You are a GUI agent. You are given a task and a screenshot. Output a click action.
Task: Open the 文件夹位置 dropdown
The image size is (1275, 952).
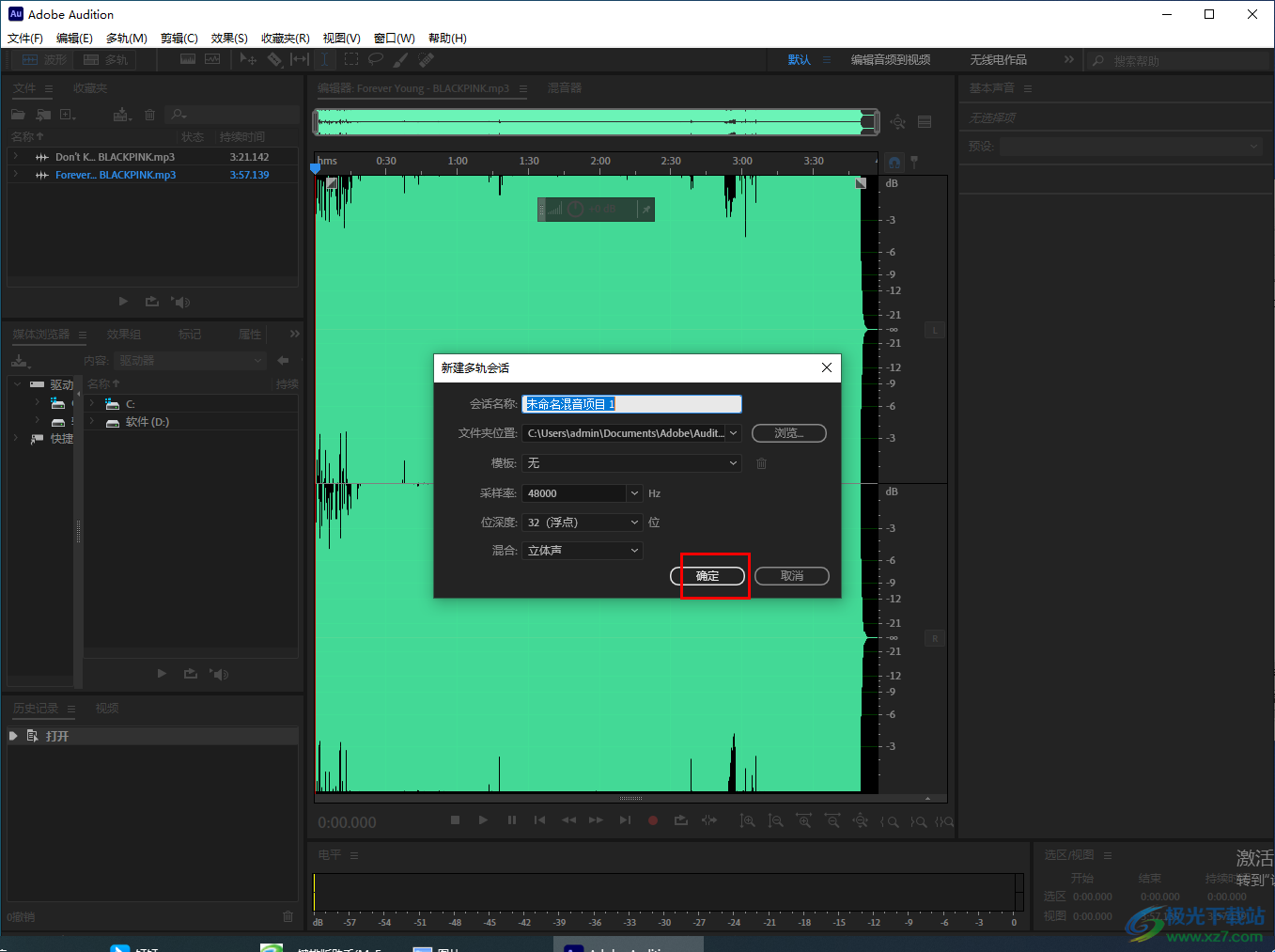(x=631, y=433)
